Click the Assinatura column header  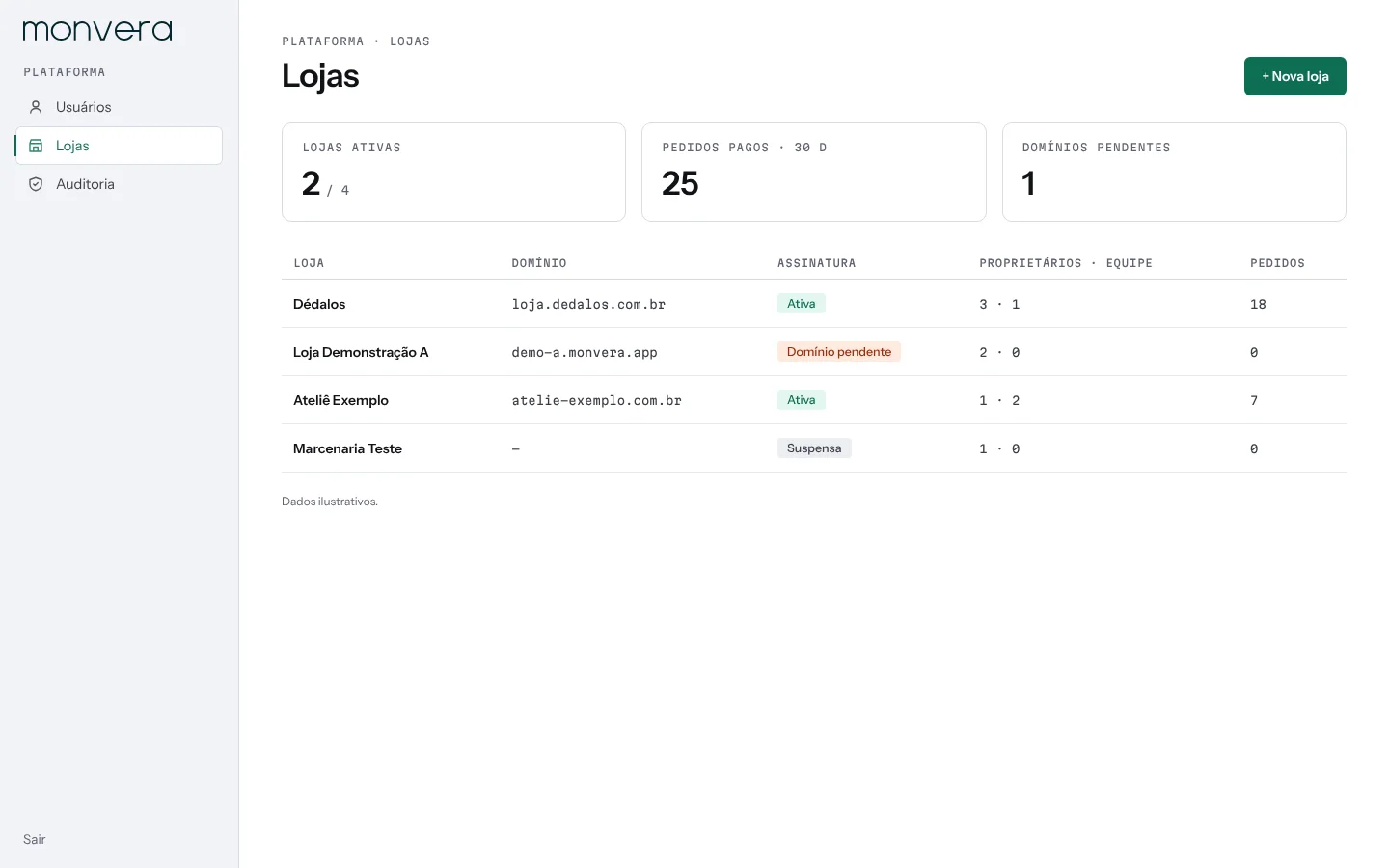click(x=817, y=263)
